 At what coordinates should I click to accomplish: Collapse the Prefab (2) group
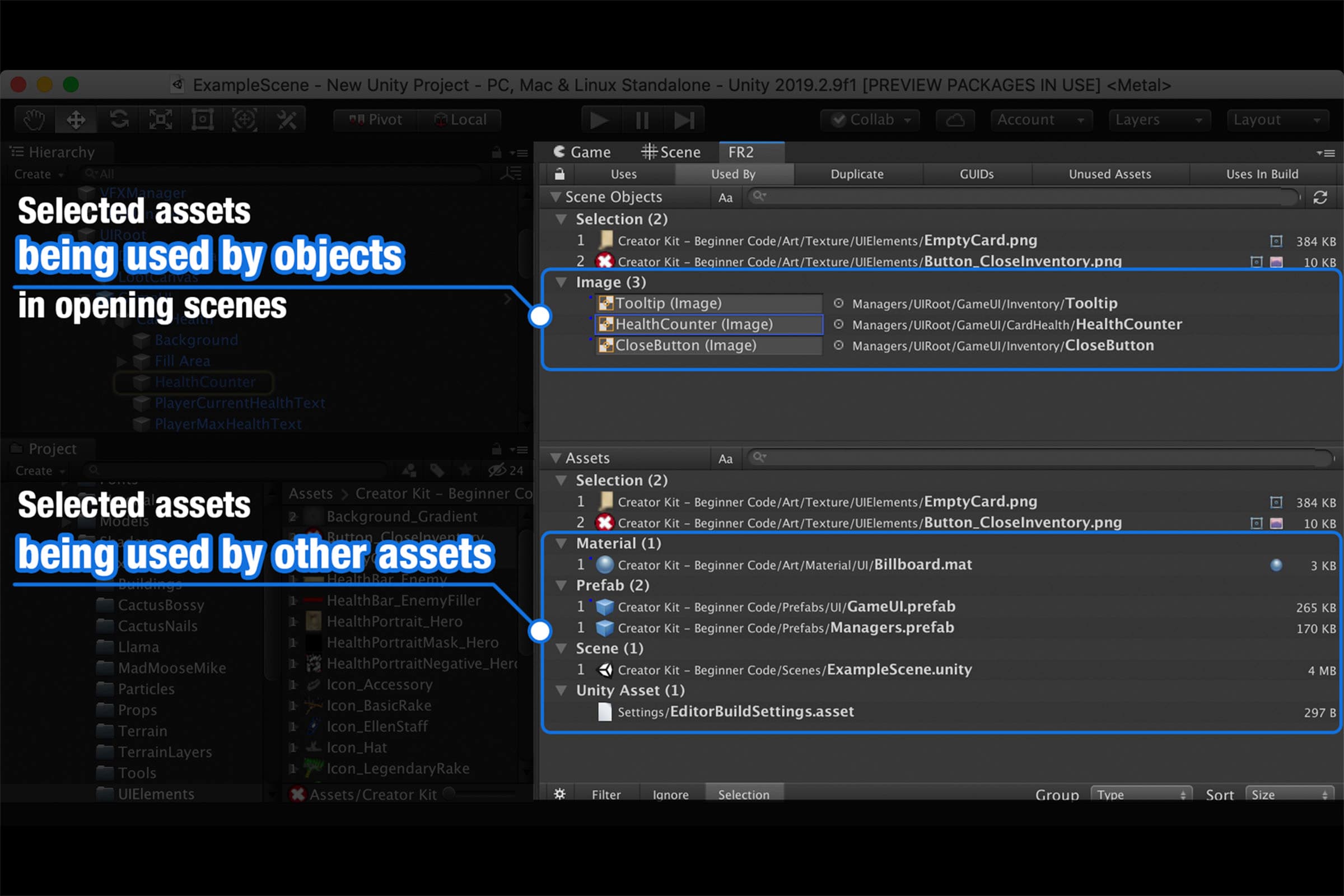point(562,585)
